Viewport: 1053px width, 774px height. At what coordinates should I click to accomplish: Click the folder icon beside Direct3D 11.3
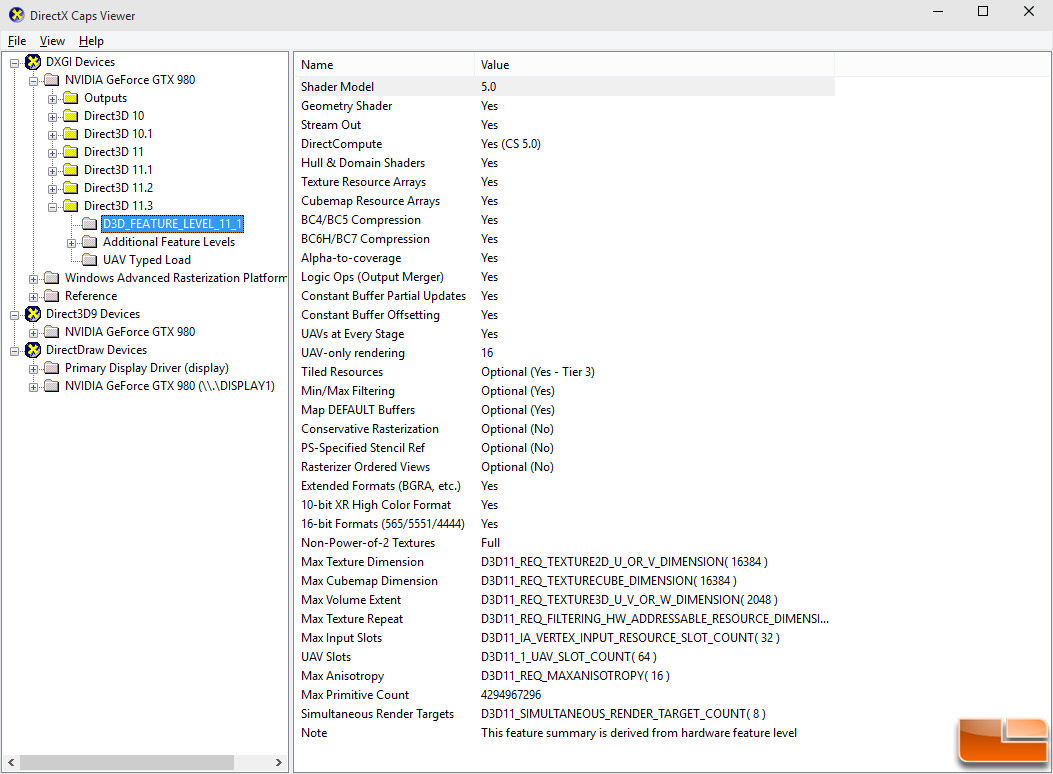tap(71, 206)
